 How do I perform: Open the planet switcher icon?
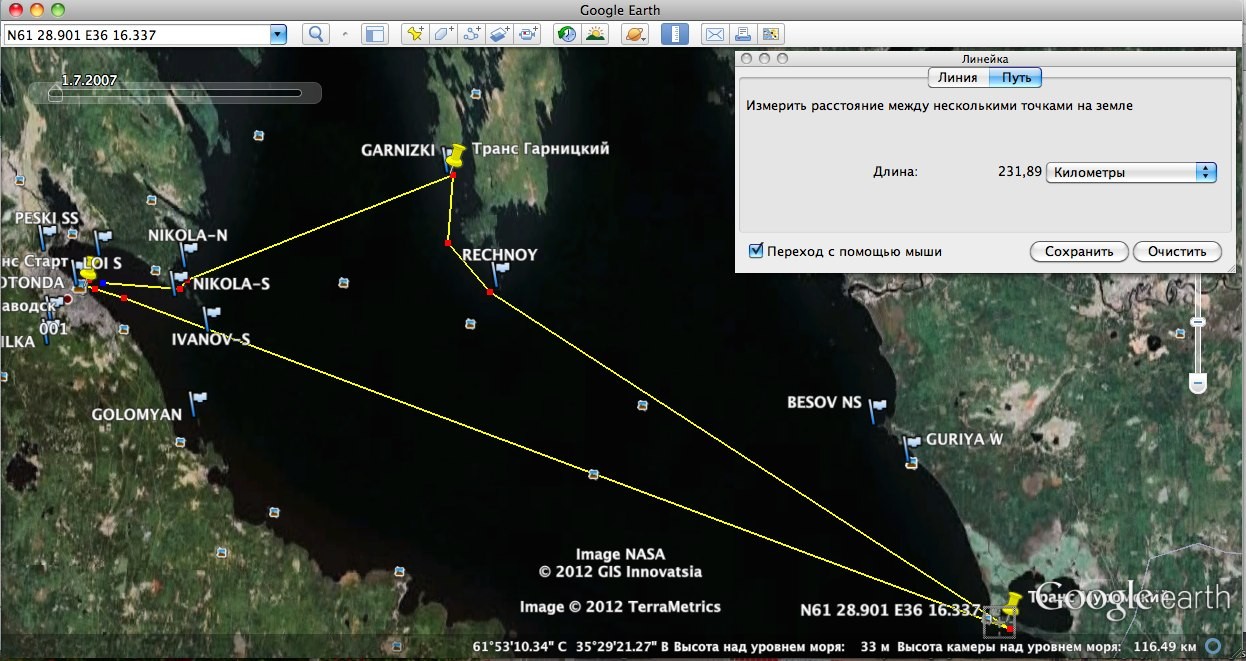[x=635, y=34]
